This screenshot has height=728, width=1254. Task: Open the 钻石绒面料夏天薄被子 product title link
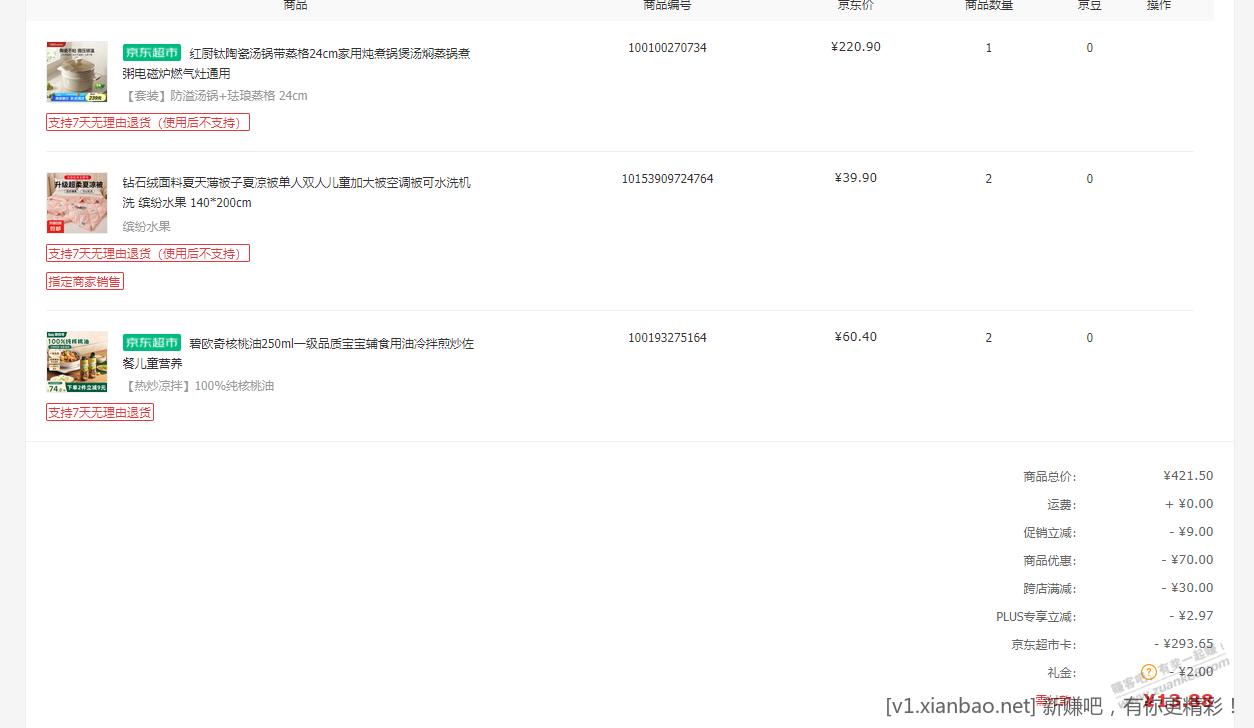(x=297, y=193)
